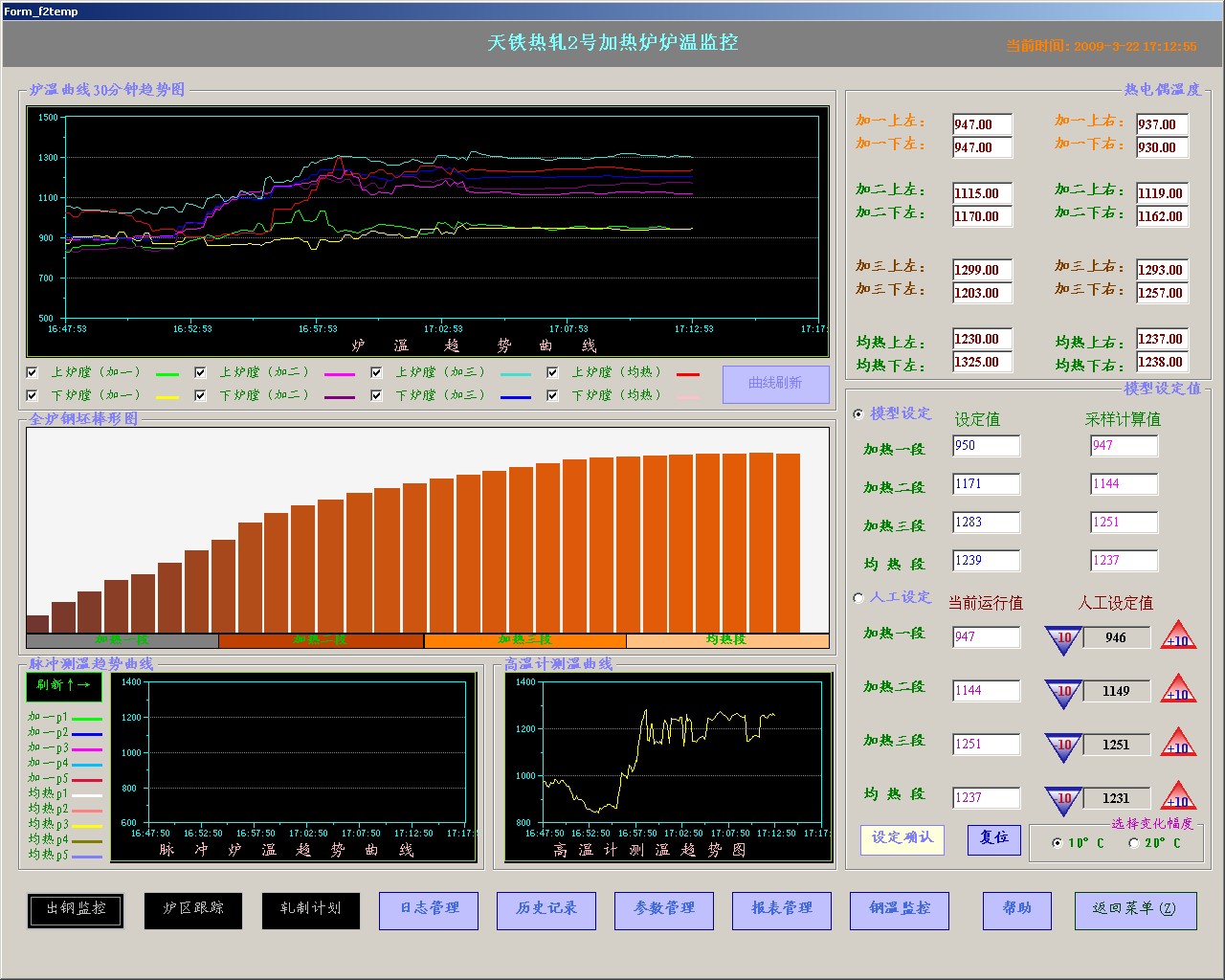Uncheck the 上炉膛（加一） curve checkbox
The image size is (1225, 980).
click(x=33, y=372)
